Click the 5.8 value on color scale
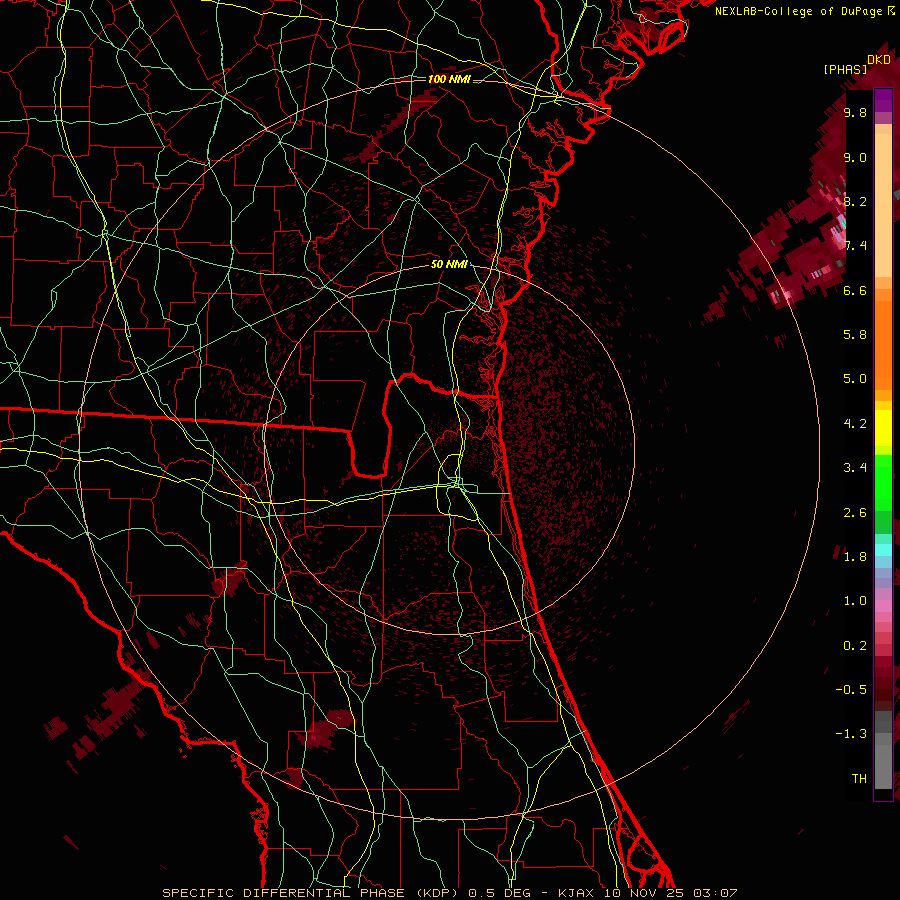 point(855,334)
